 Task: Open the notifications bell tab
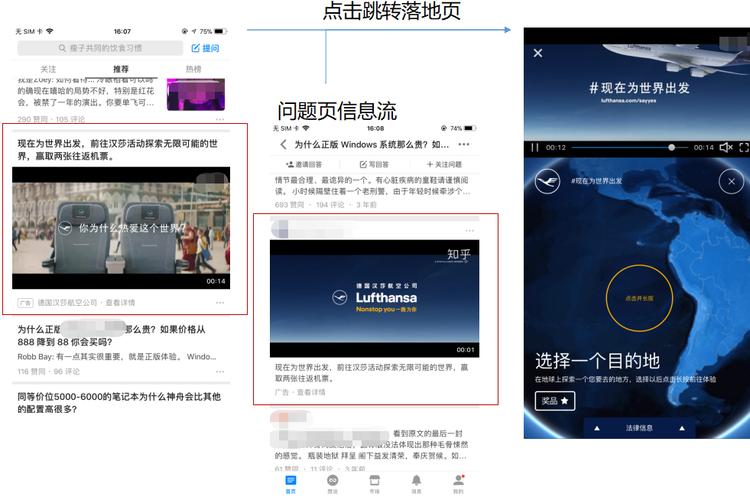coord(417,484)
